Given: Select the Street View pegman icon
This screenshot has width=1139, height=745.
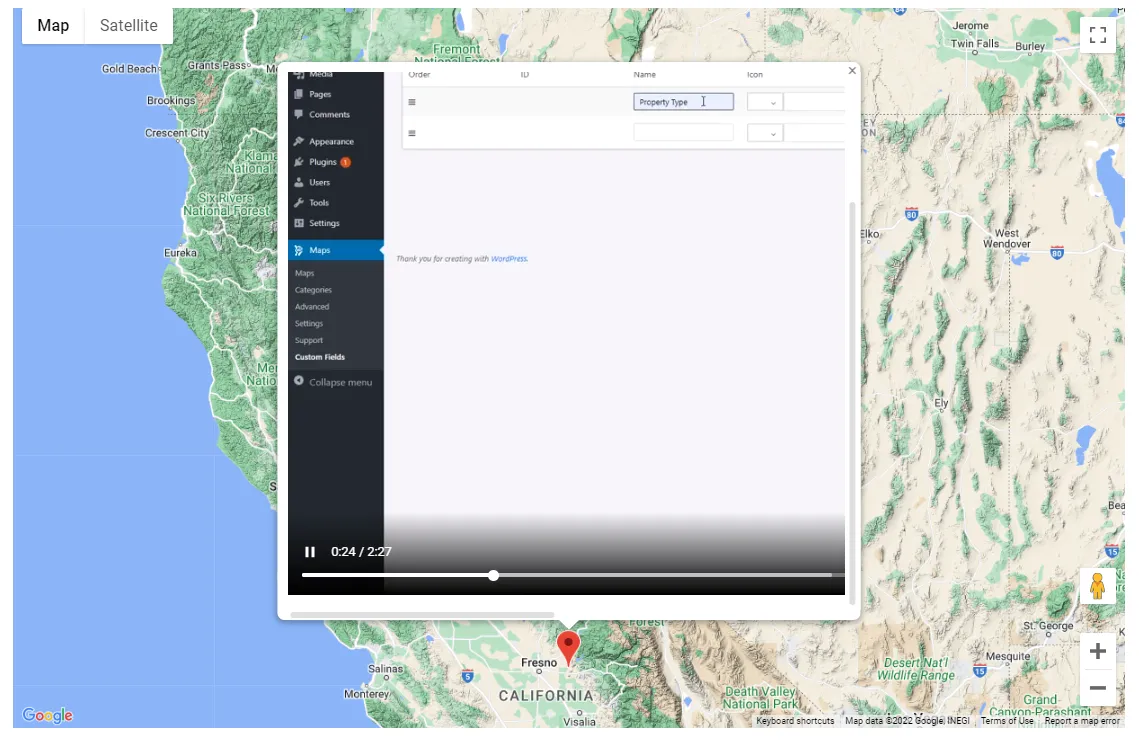Looking at the screenshot, I should pyautogui.click(x=1098, y=586).
